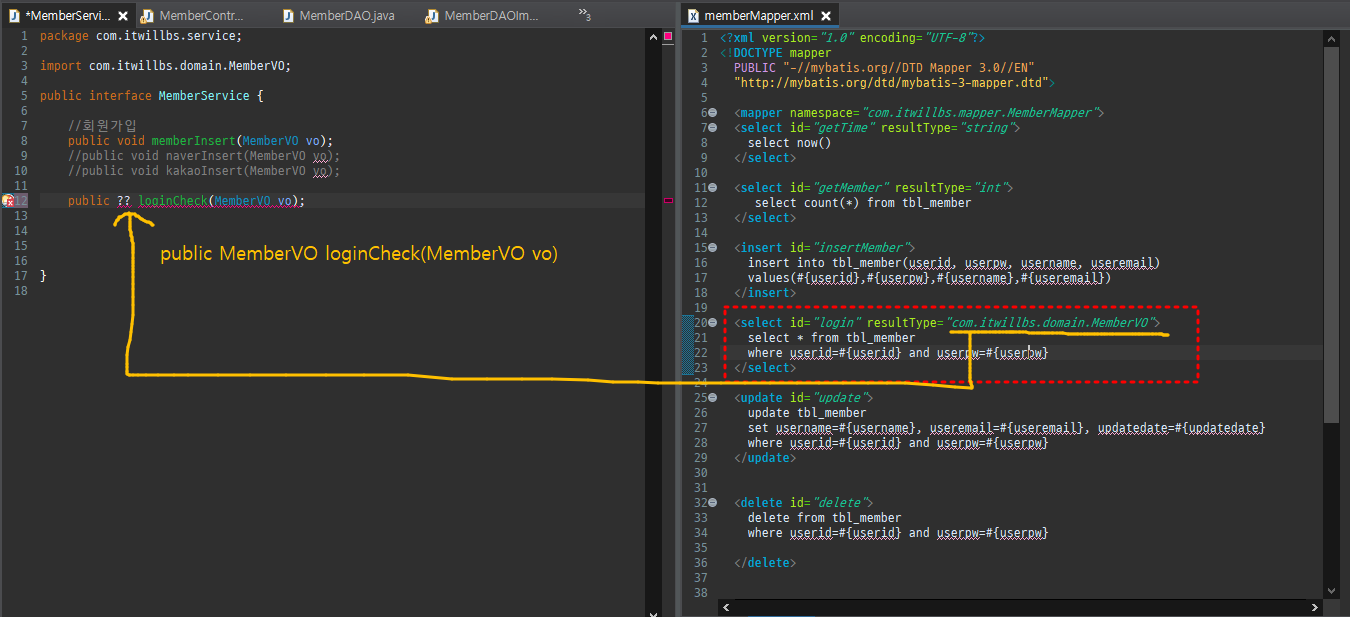Open the MemberDAOImpl editor tab

click(491, 16)
